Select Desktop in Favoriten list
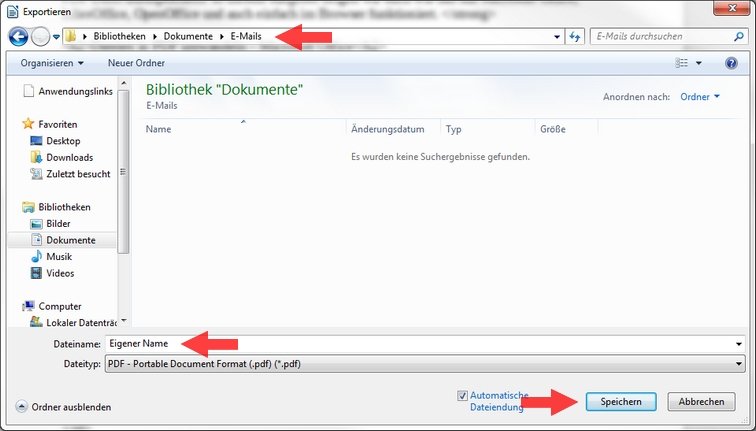This screenshot has height=431, width=756. tap(62, 141)
